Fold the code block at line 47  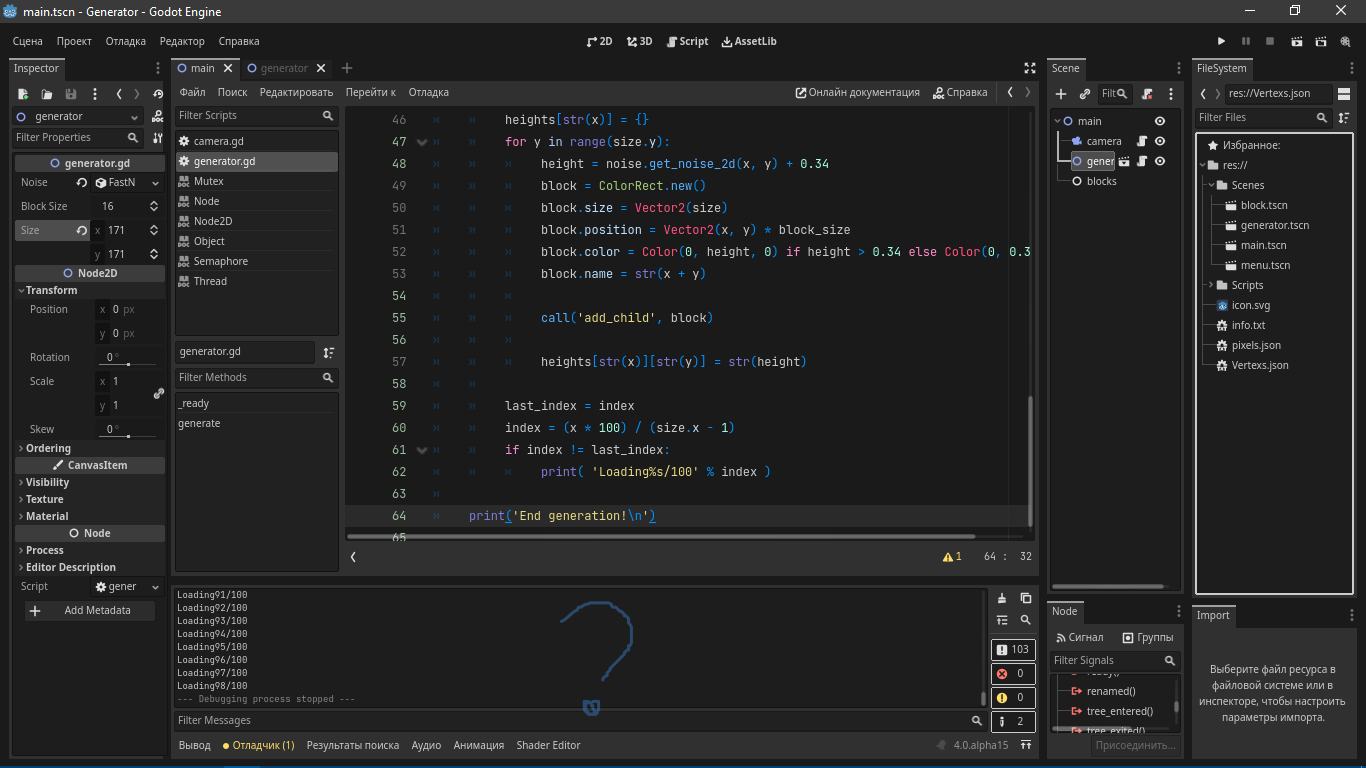coord(422,141)
